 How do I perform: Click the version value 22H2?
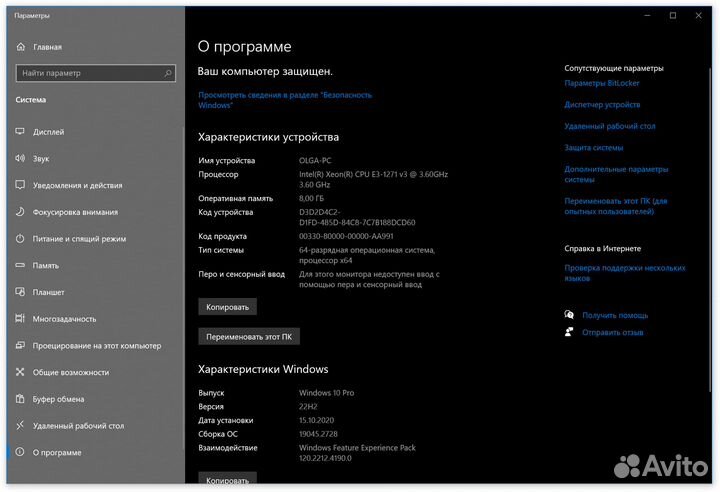click(x=308, y=407)
